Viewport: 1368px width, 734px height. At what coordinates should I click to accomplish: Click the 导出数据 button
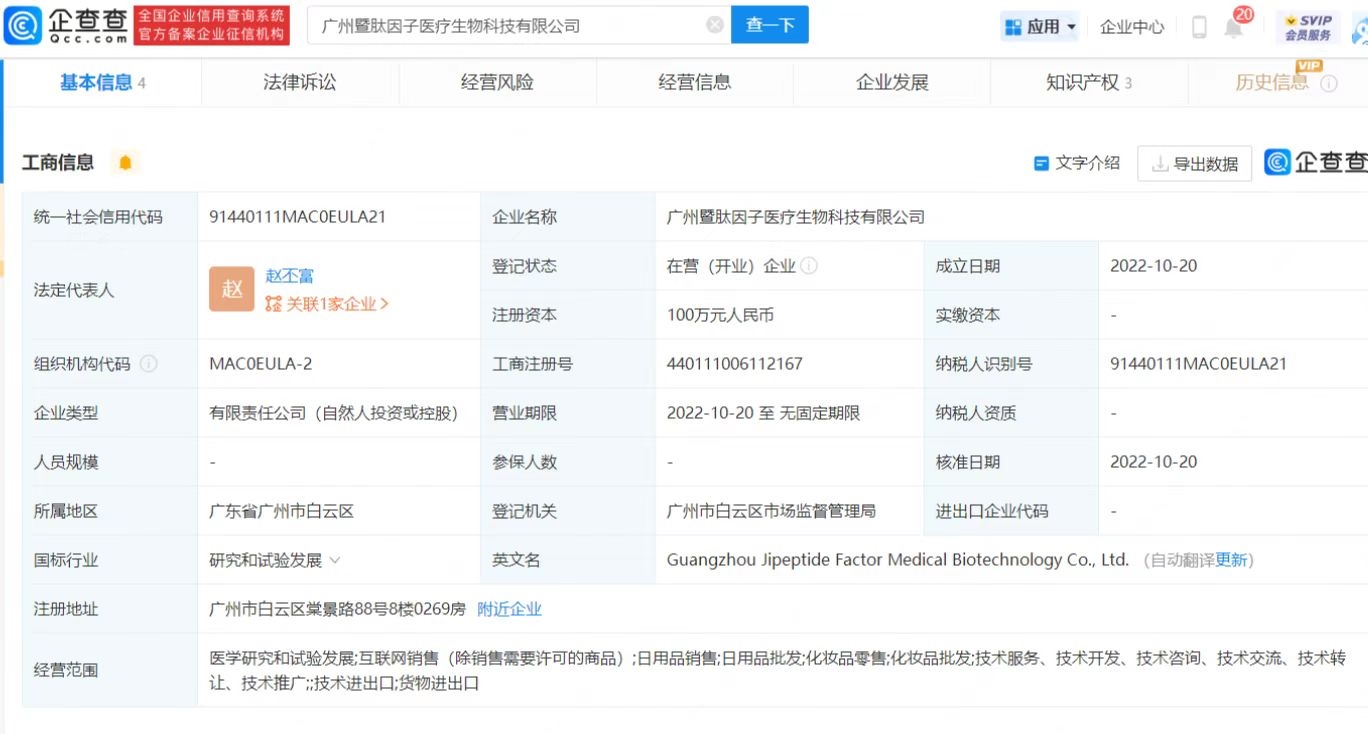[x=1194, y=164]
